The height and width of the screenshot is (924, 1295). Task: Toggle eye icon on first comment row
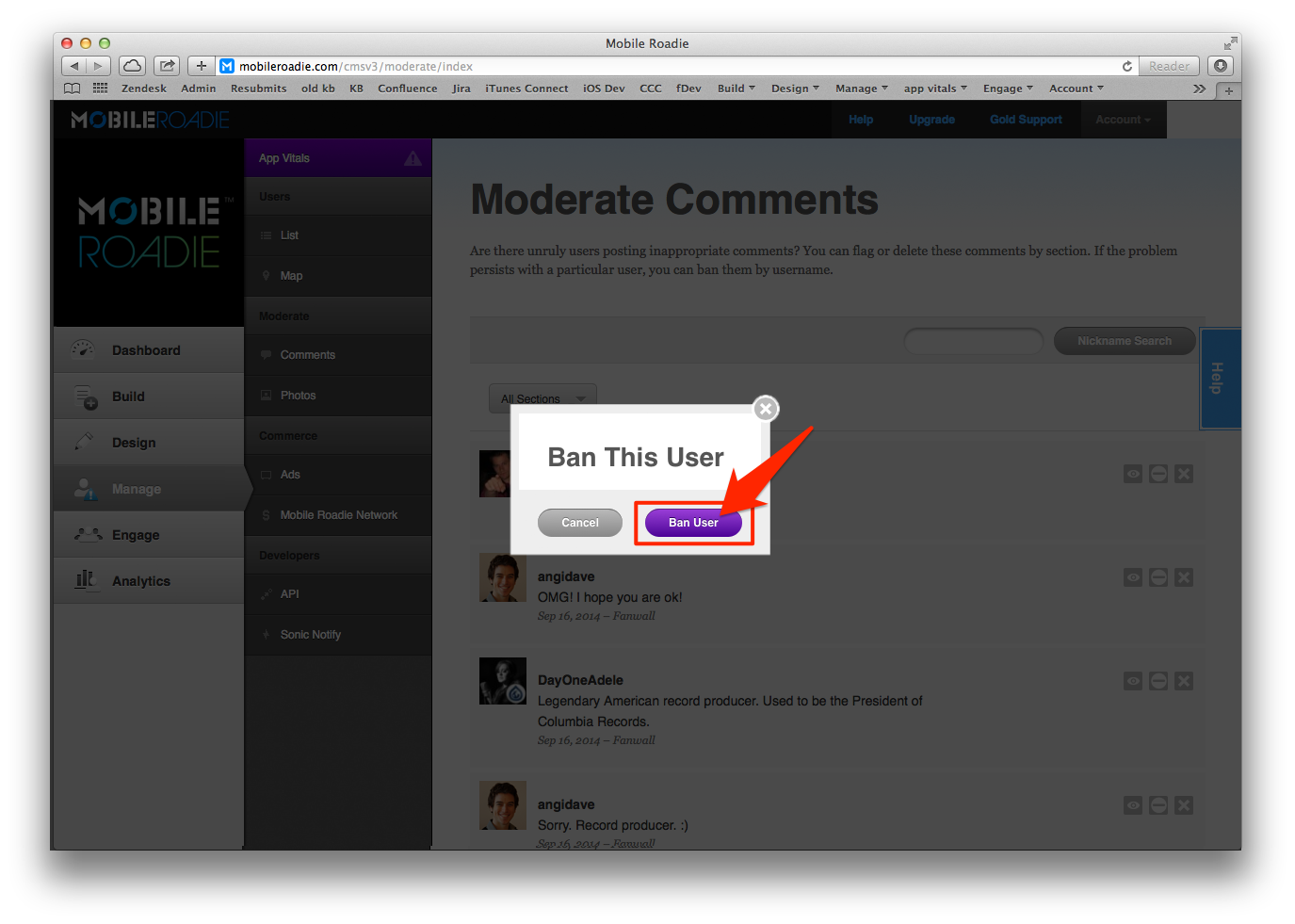point(1133,474)
